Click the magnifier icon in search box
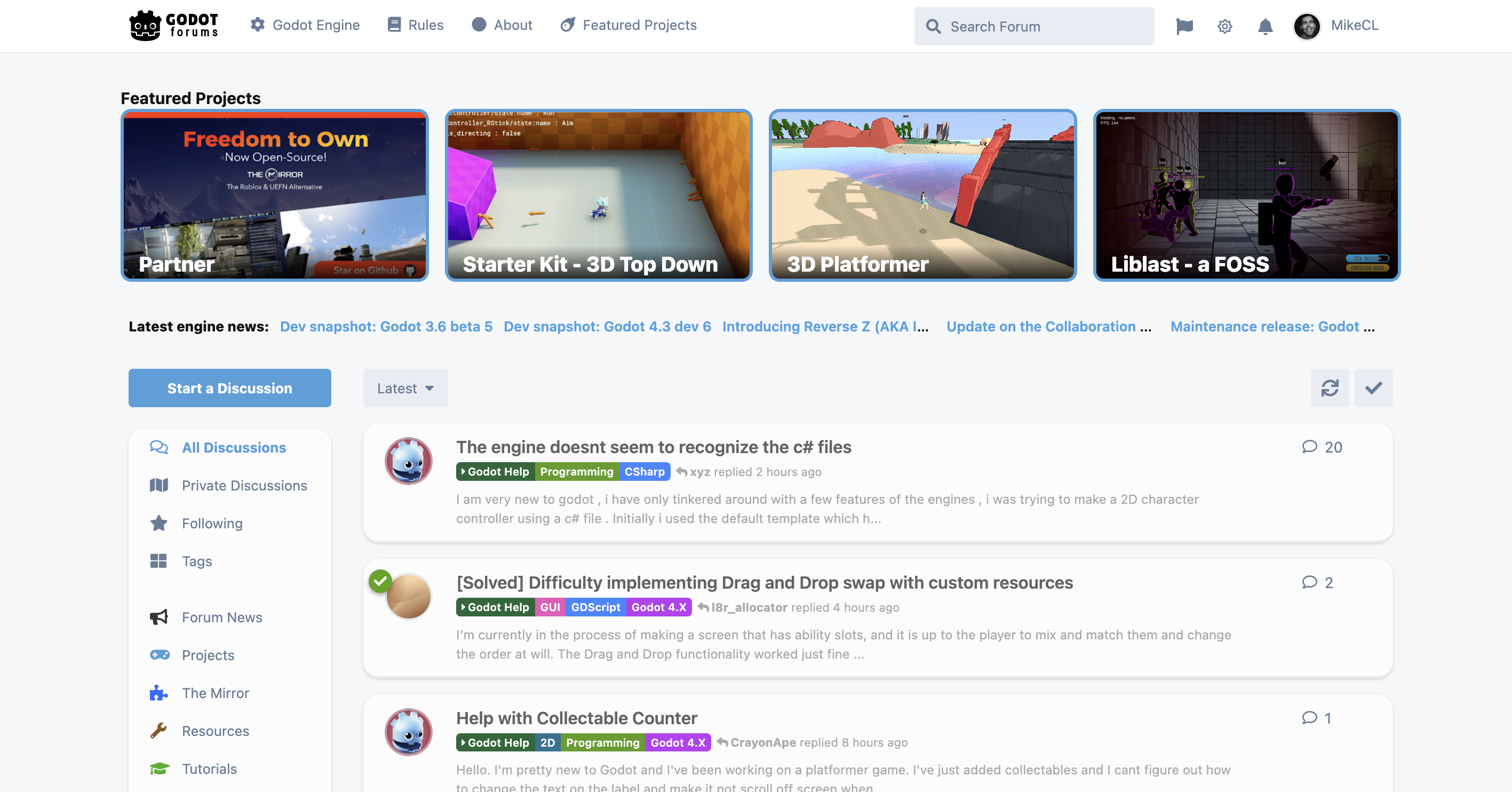Image resolution: width=1512 pixels, height=792 pixels. (x=933, y=27)
